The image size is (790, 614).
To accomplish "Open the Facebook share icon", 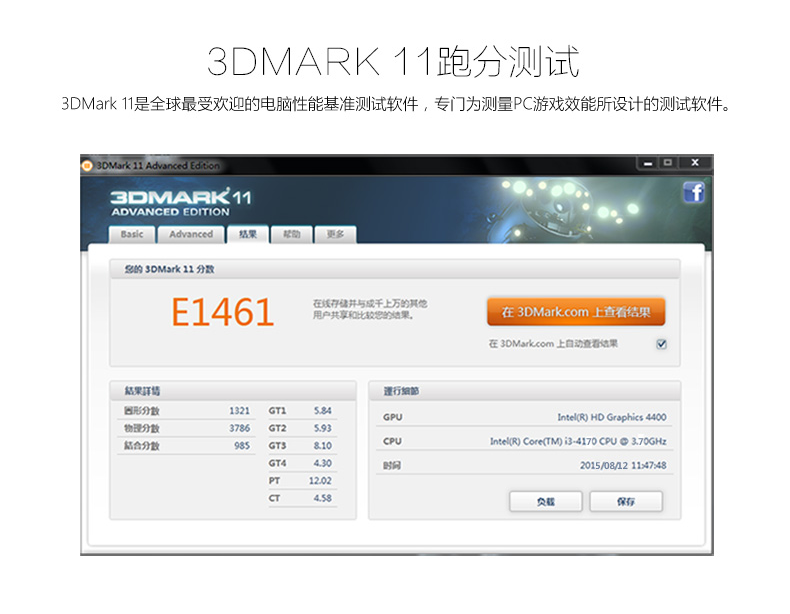I will pos(694,192).
